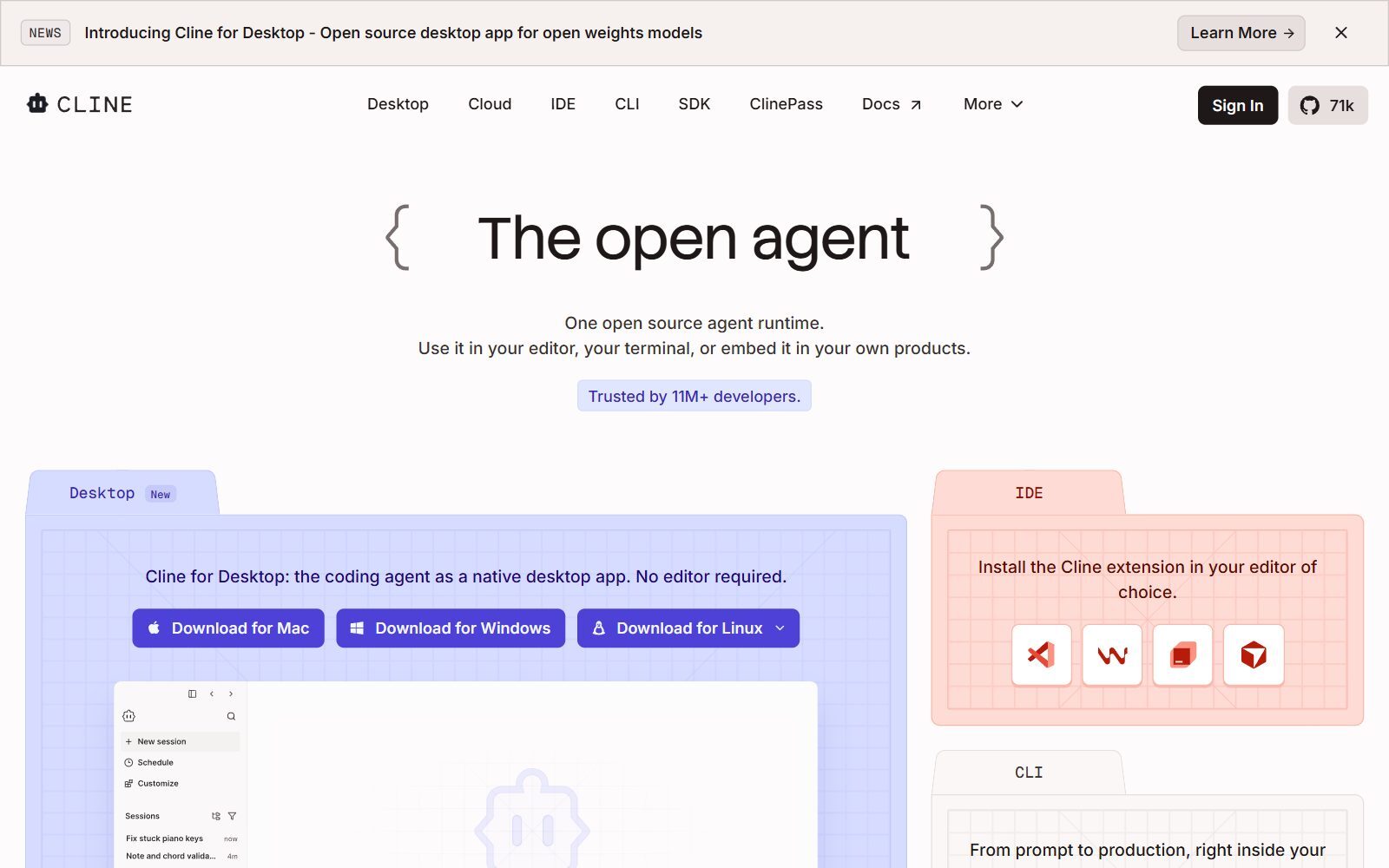Click New session in preview sidebar
This screenshot has height=868, width=1389.
(181, 741)
